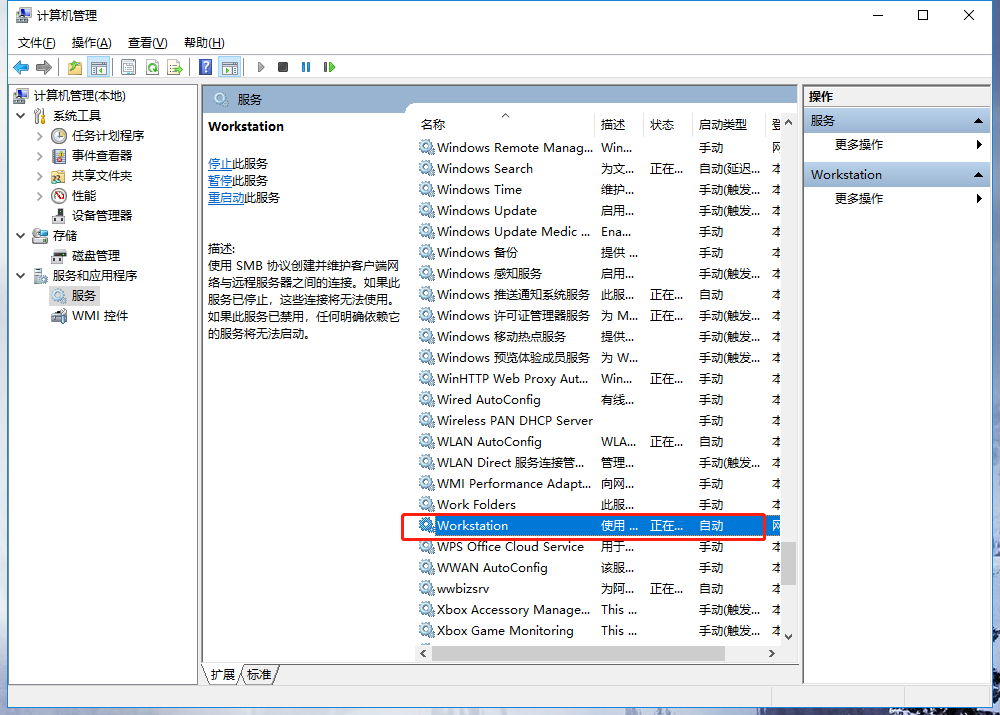1000x715 pixels.
Task: Click the Properties toolbar icon
Action: click(x=128, y=67)
